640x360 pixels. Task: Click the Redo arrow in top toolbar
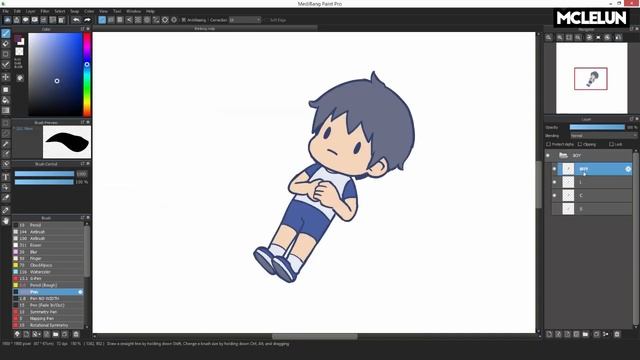point(87,20)
